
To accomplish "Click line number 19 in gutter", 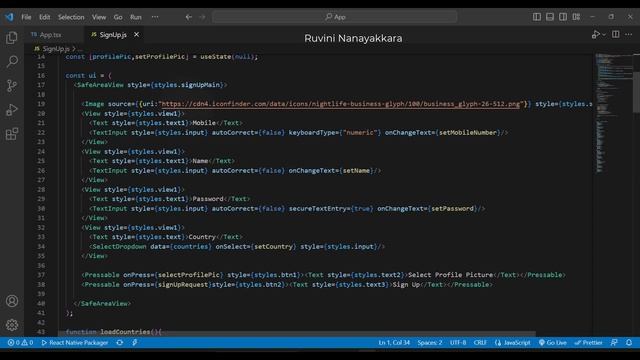I will tap(41, 104).
